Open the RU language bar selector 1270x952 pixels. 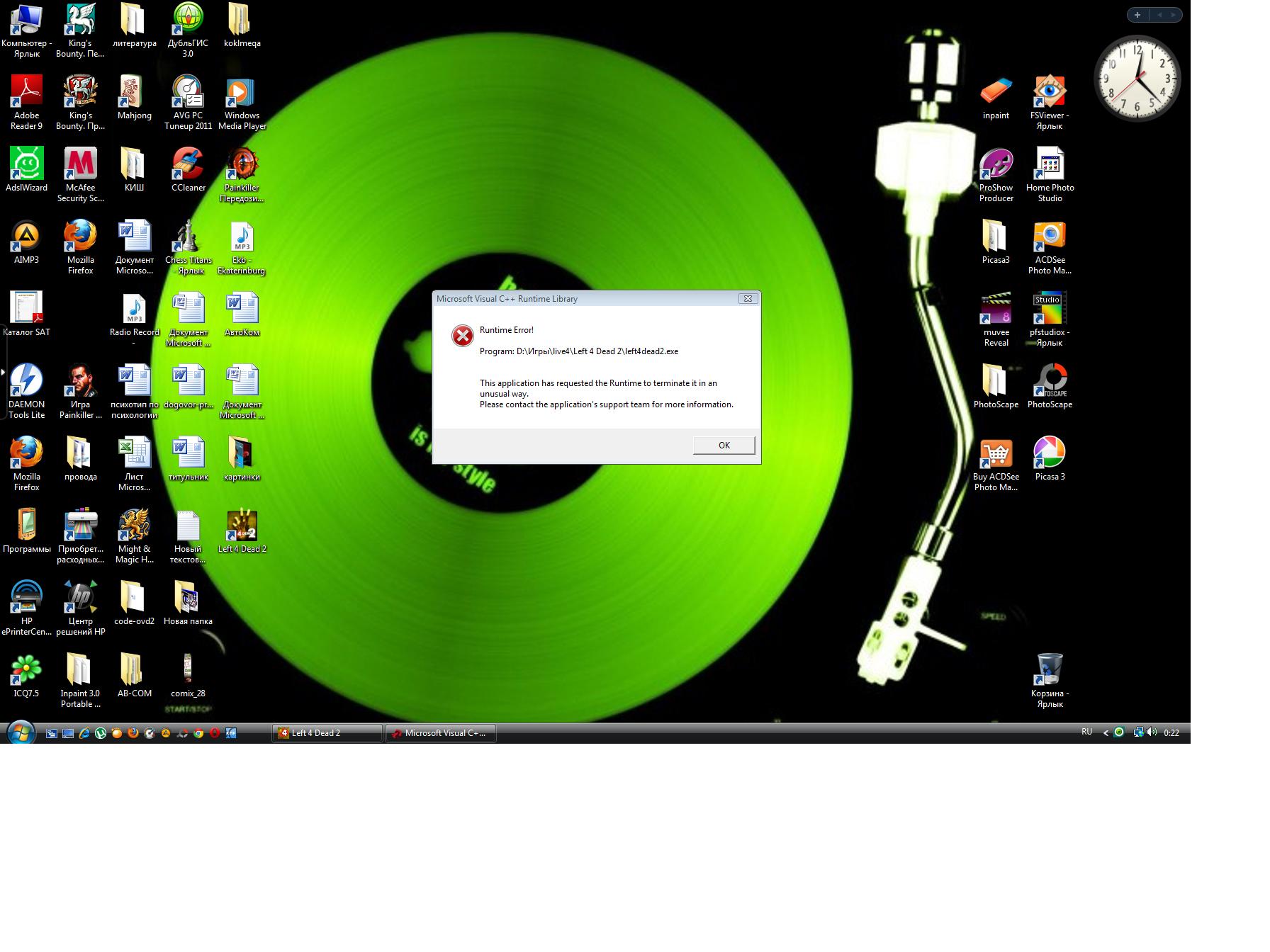pos(1086,732)
